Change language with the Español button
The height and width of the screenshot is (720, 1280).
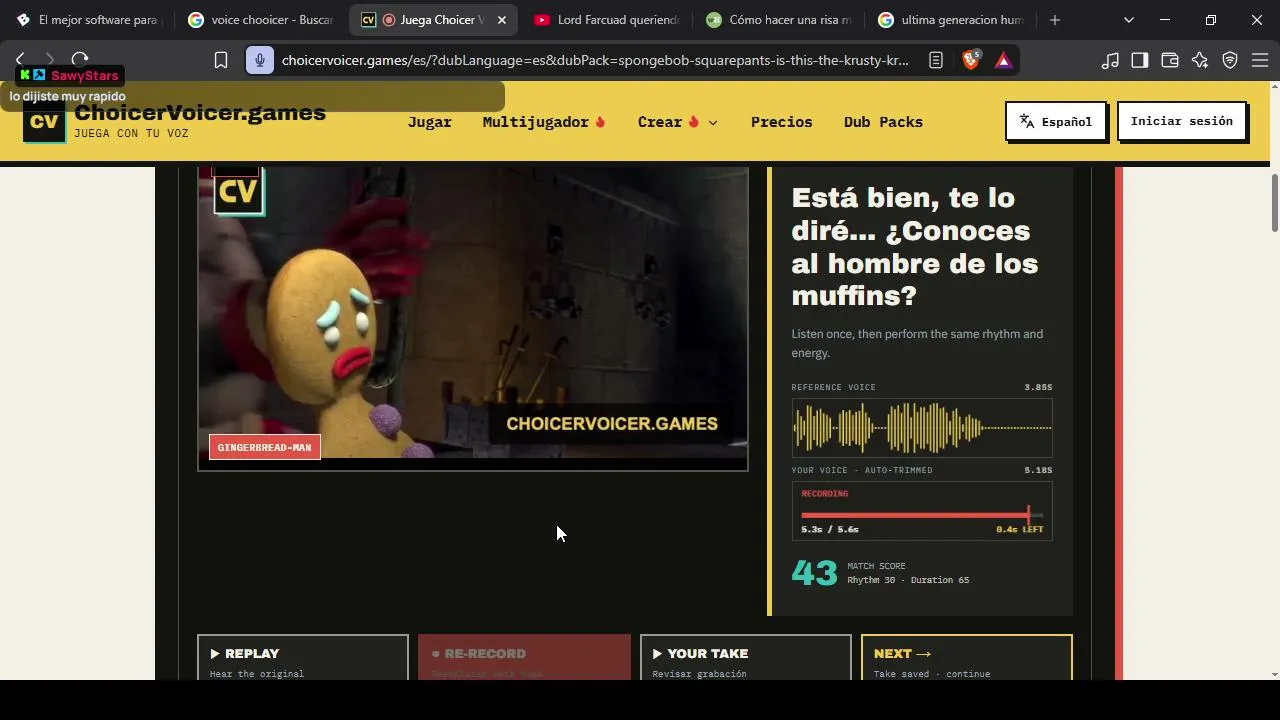pos(1056,122)
